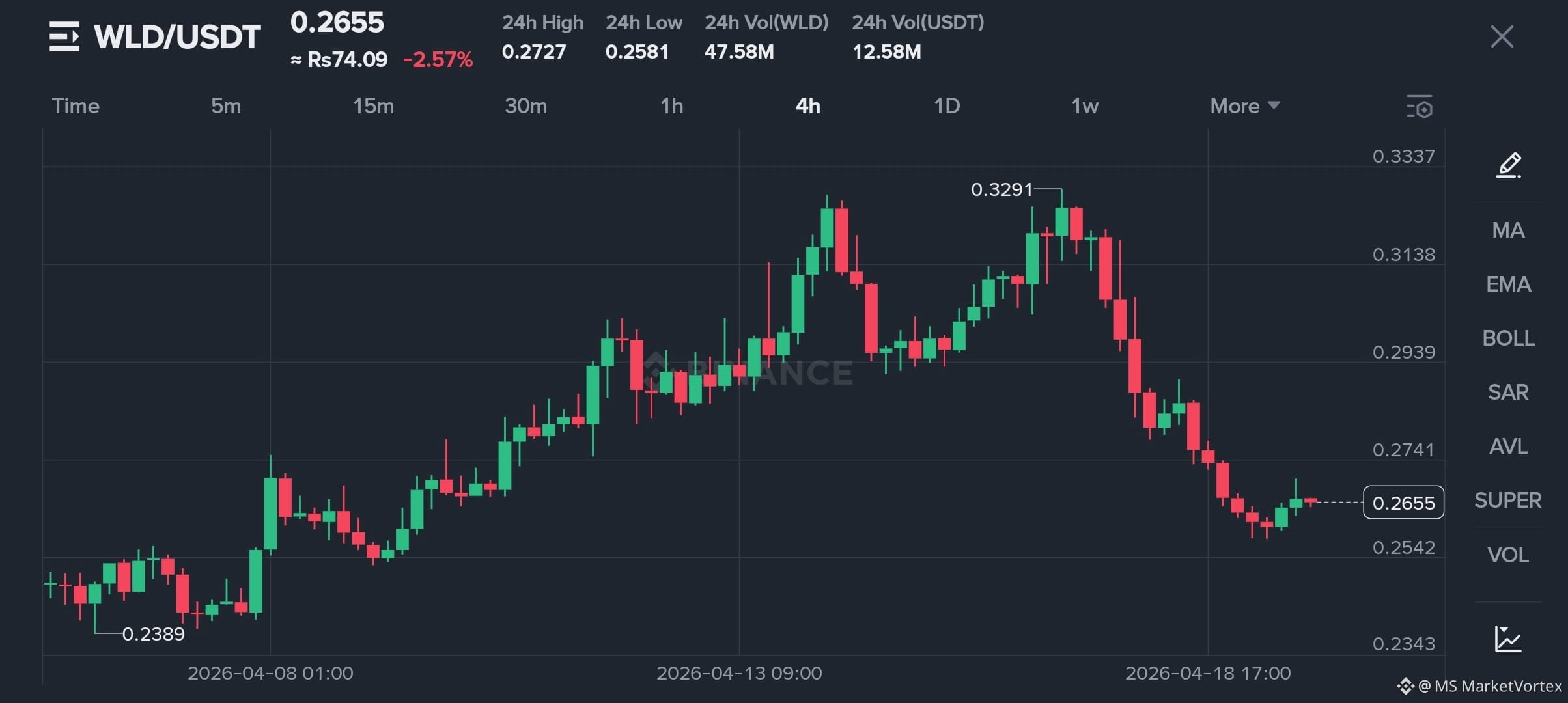Click the 24h Vol(USDT) value 12.58M
This screenshot has width=1568, height=703.
(x=887, y=51)
